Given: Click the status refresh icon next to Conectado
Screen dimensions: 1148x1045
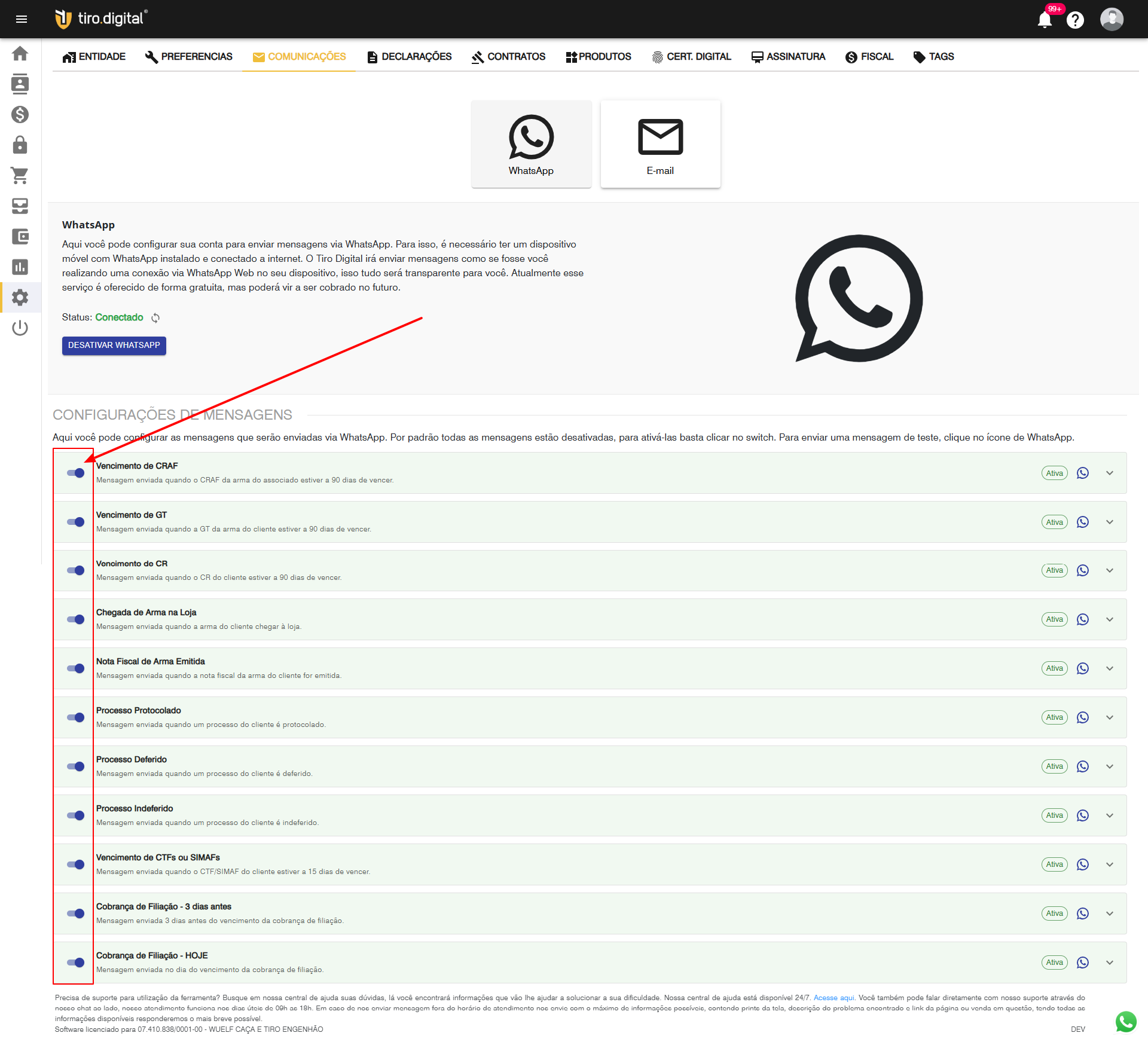Looking at the screenshot, I should point(155,318).
